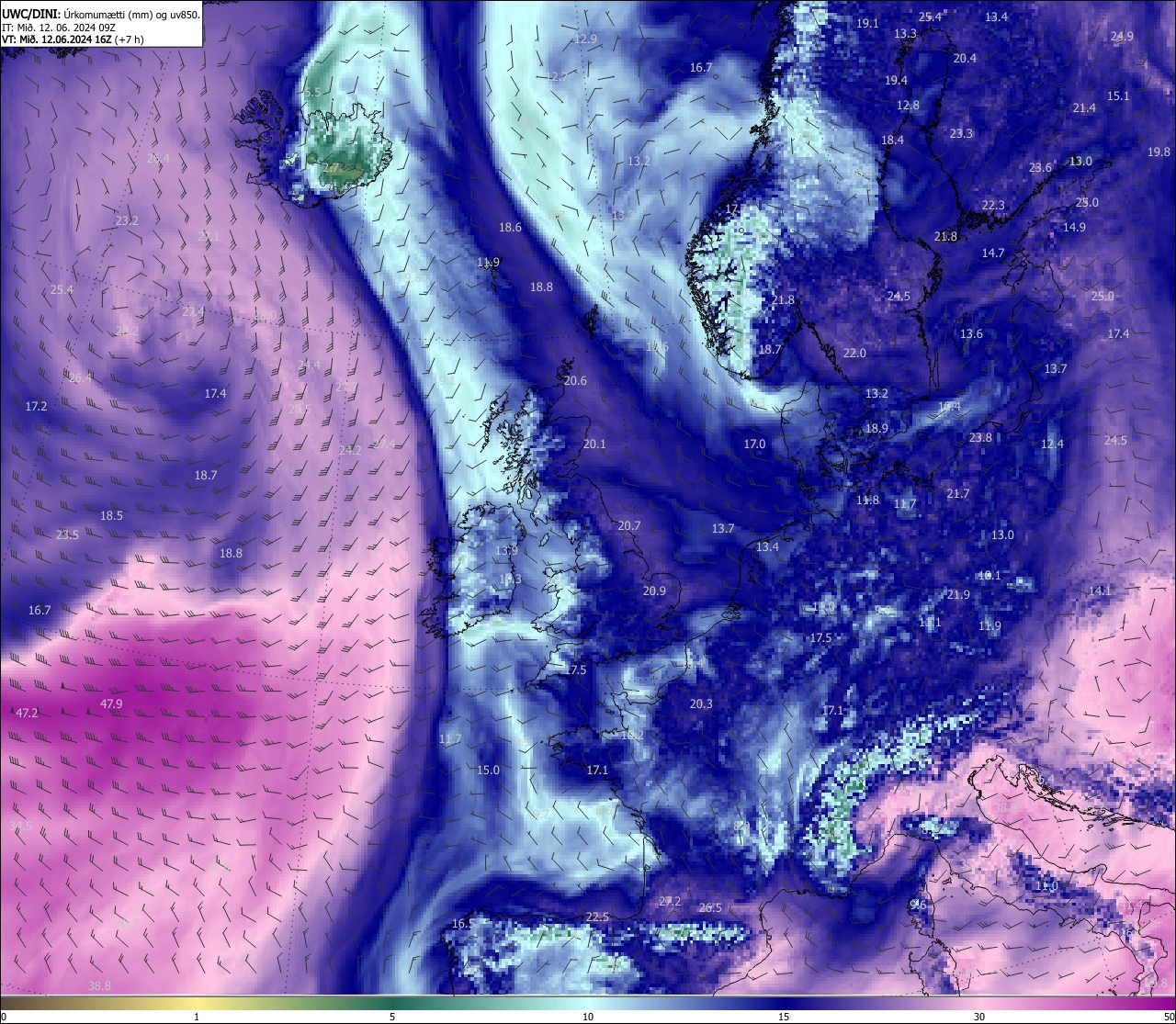Image resolution: width=1176 pixels, height=1024 pixels.
Task: Click the 18.5 value label
Action: (111, 516)
